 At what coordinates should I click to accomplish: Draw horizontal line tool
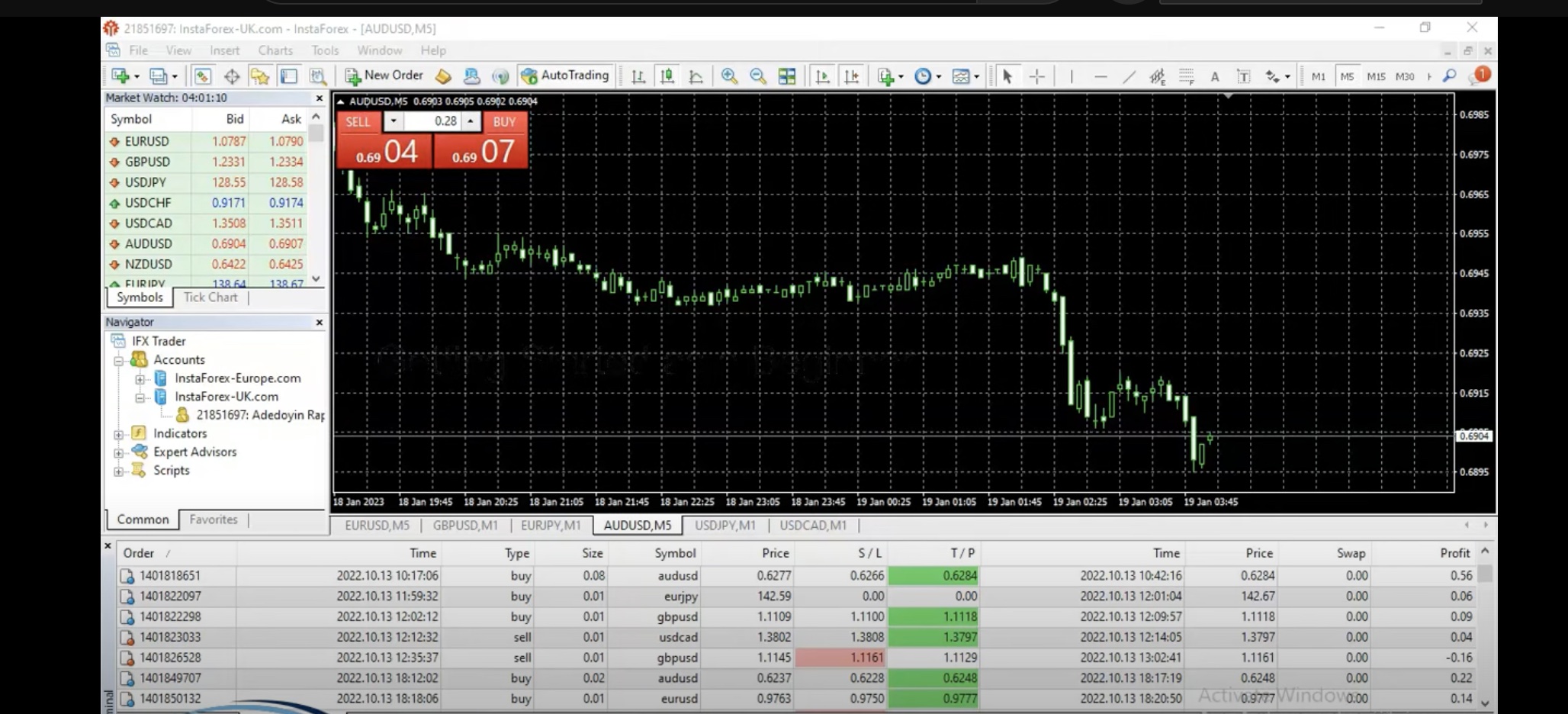1100,76
